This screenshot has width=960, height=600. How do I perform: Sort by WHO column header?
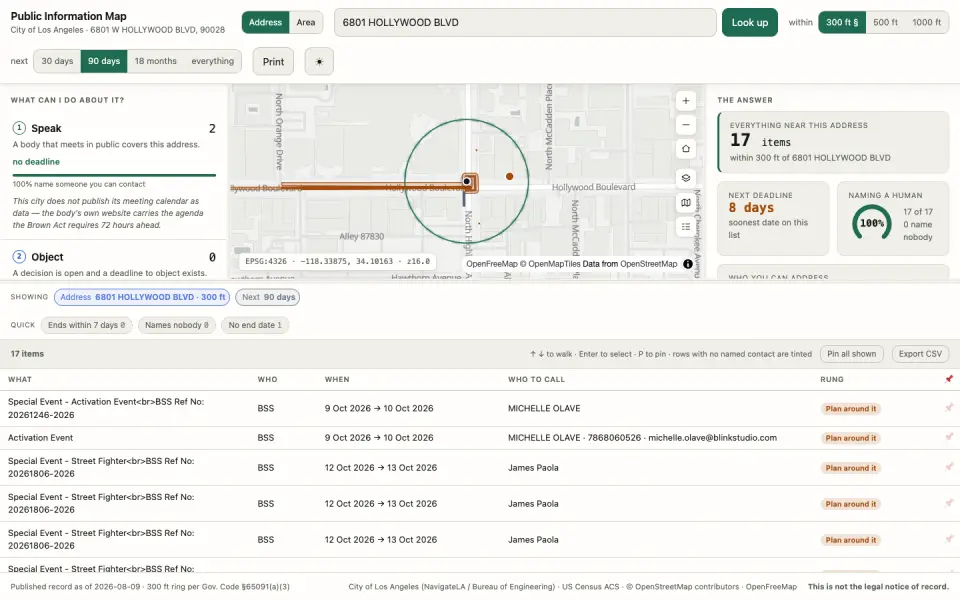pos(267,380)
